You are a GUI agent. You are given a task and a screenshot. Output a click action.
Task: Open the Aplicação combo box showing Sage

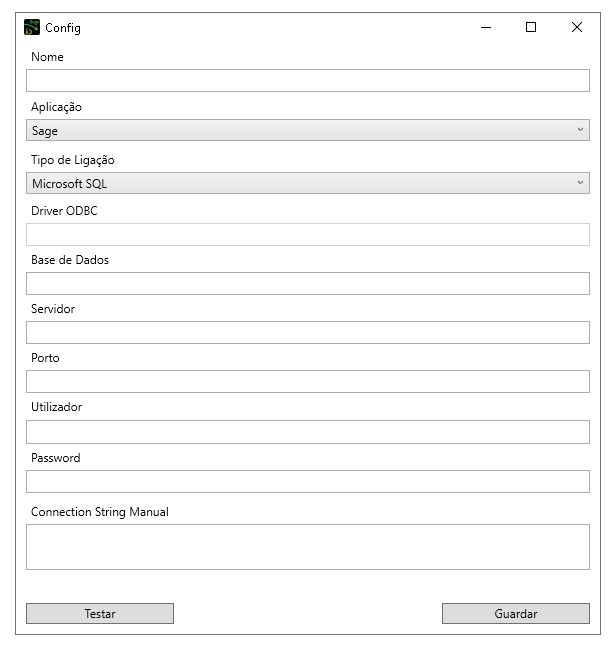308,130
